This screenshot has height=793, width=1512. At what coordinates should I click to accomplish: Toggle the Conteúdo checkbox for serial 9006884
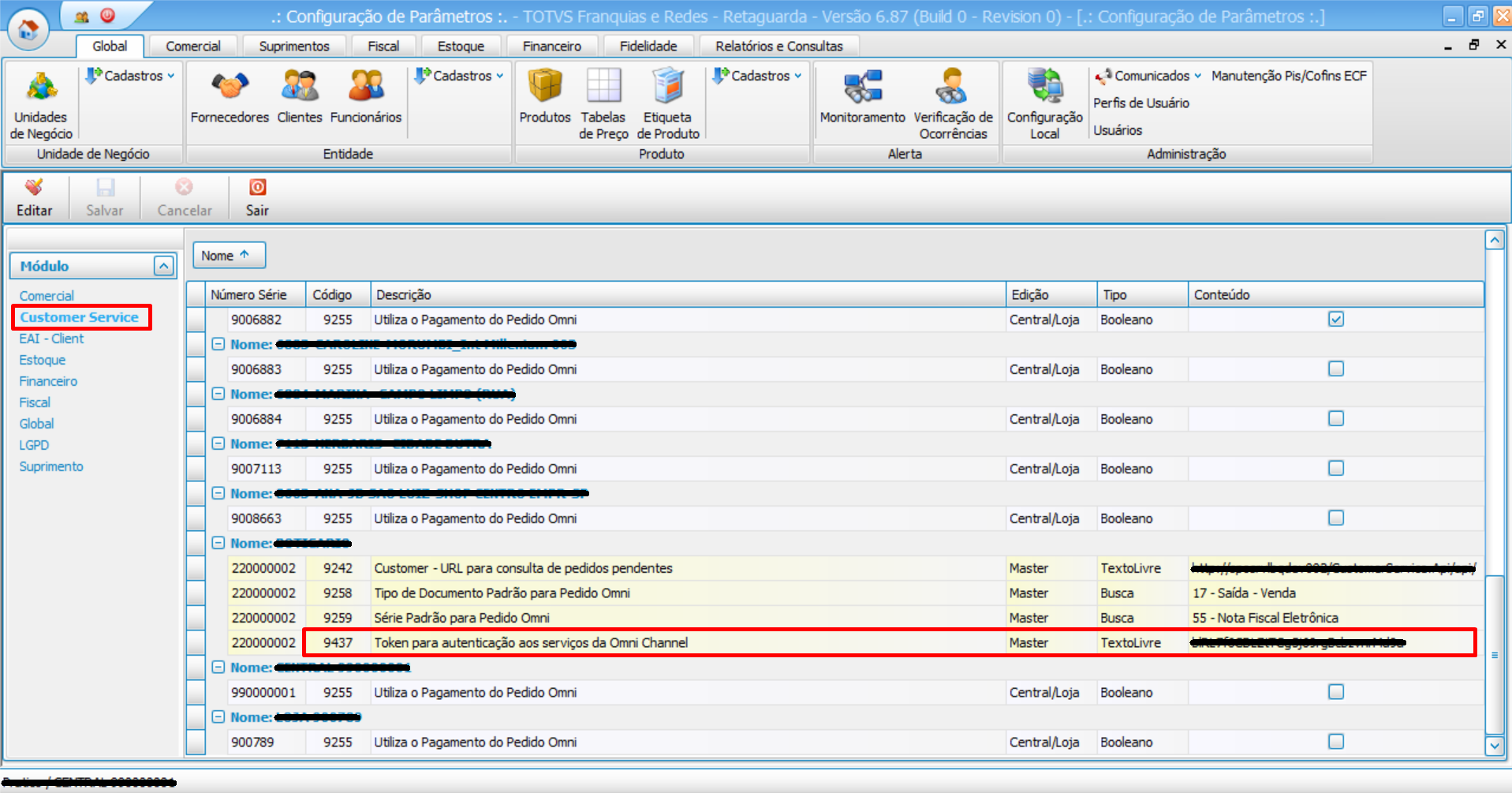(1336, 419)
